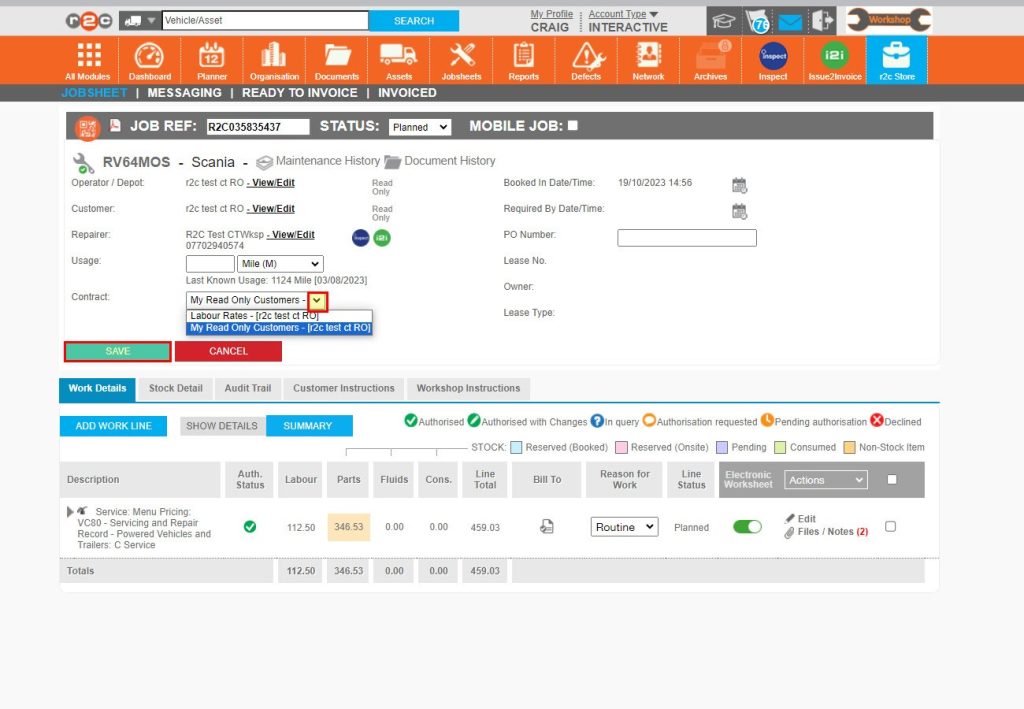Click the Contract dropdown arrow

click(x=317, y=300)
